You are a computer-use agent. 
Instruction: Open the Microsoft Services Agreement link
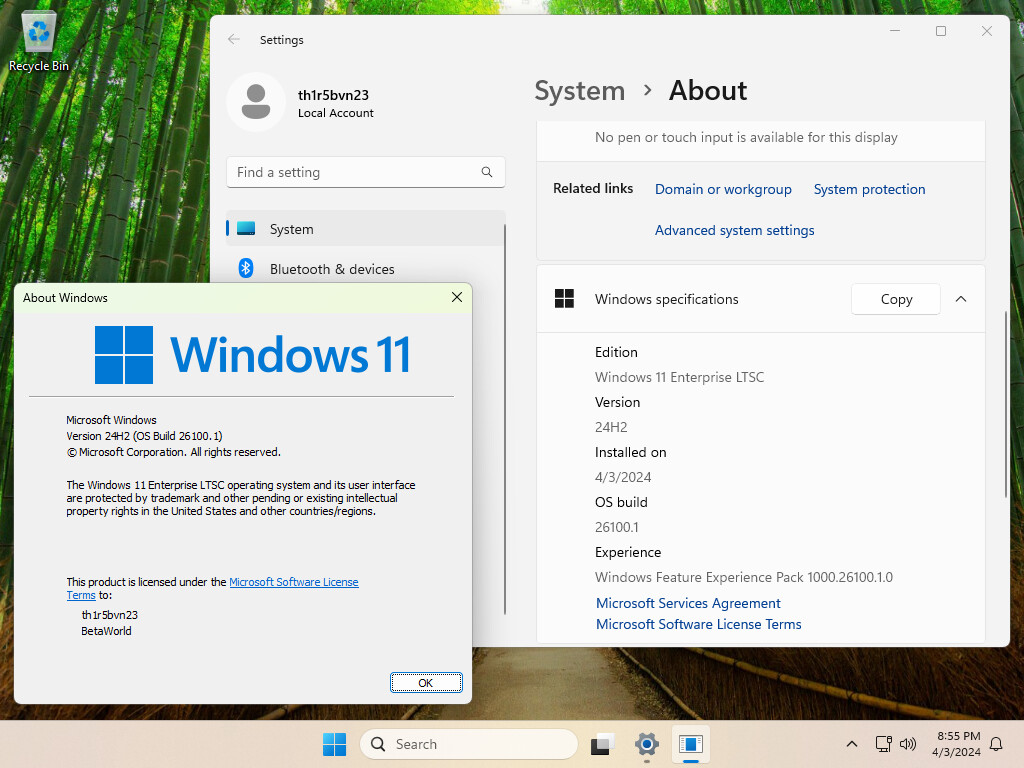pos(688,603)
